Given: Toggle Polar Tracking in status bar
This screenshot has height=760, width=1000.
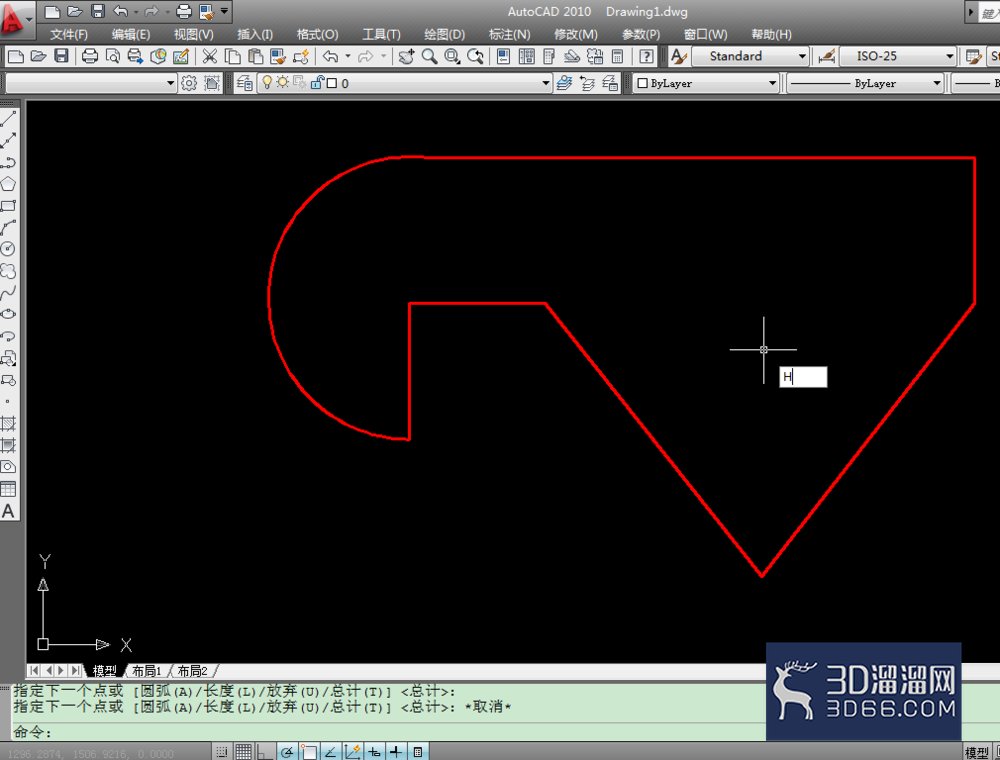Looking at the screenshot, I should click(286, 752).
